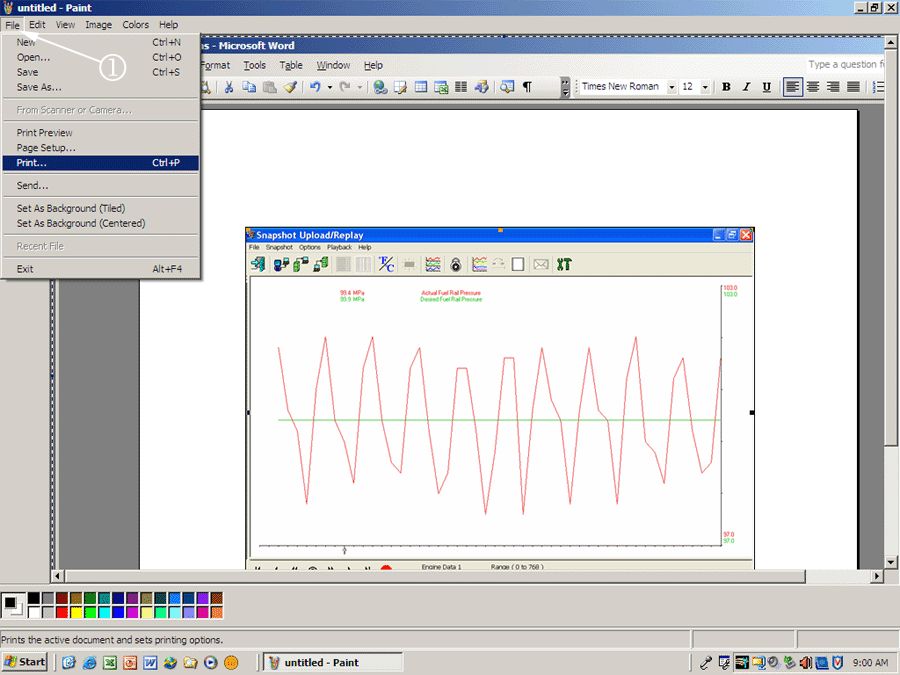Viewport: 900px width, 675px height.
Task: Click the Italic formatting icon
Action: pos(746,87)
